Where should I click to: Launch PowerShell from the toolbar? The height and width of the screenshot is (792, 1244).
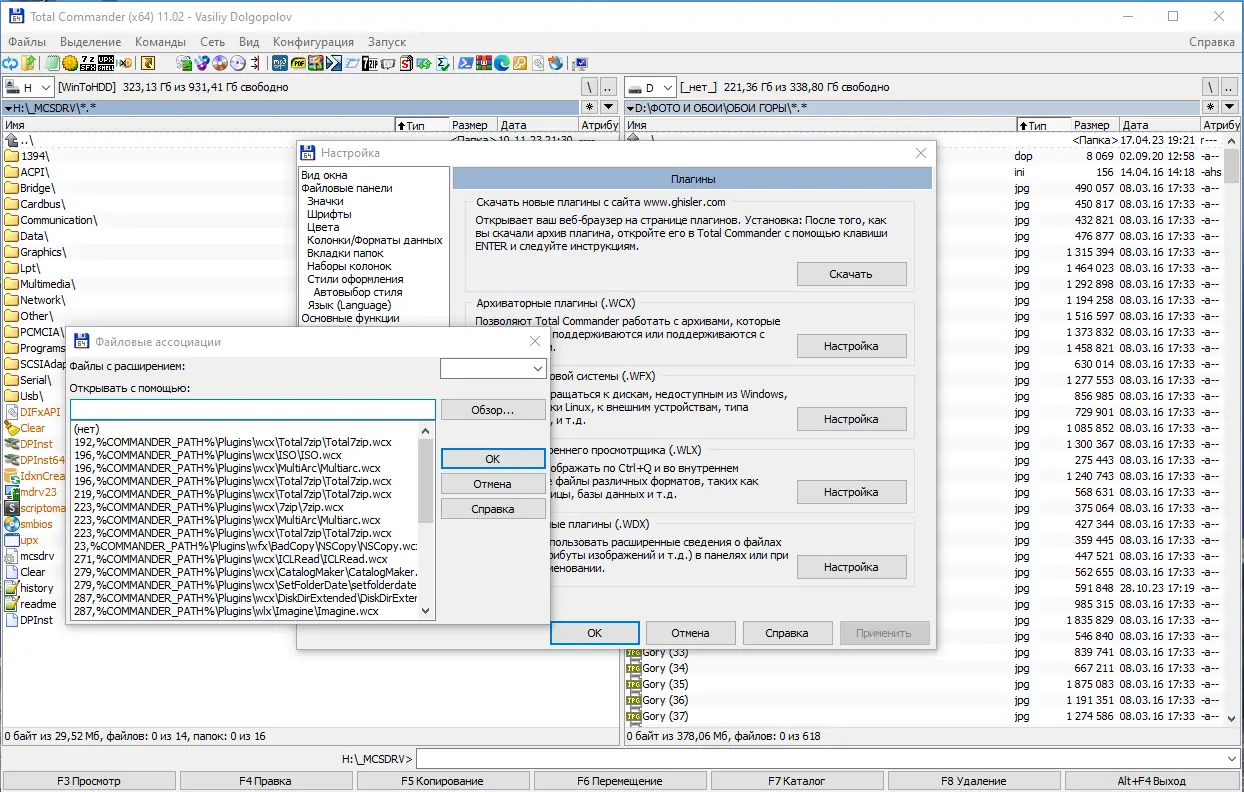click(x=466, y=63)
